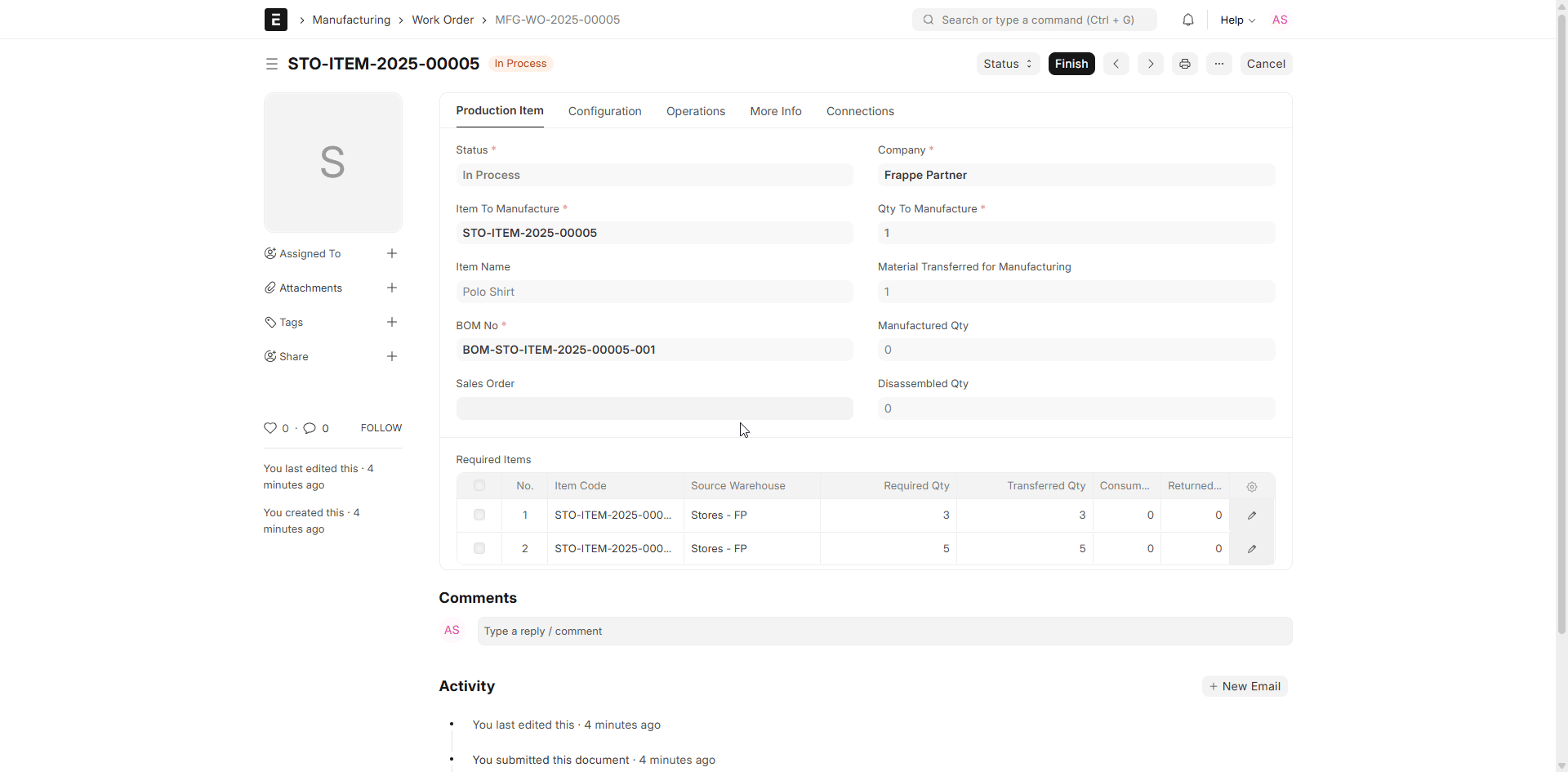Open the three-dots more actions menu
This screenshot has height=772, width=1568.
pos(1218,64)
